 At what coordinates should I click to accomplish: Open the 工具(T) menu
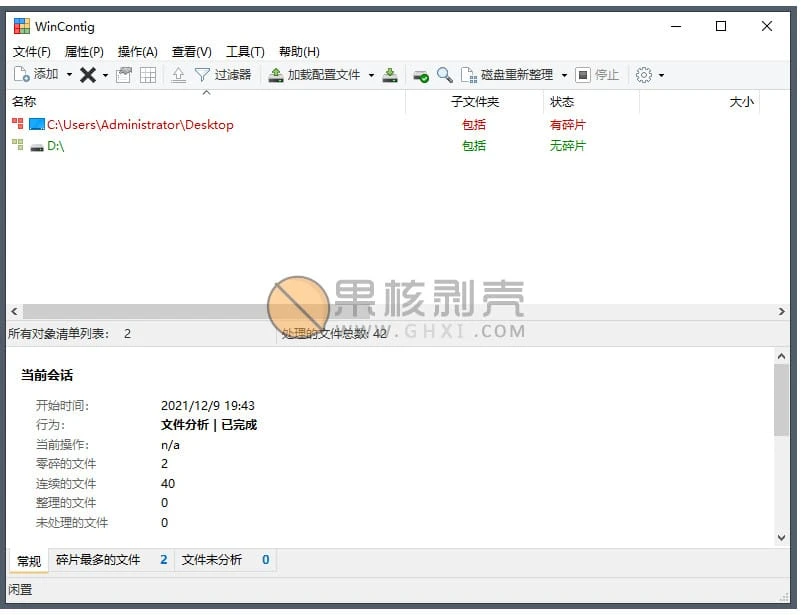(x=245, y=52)
